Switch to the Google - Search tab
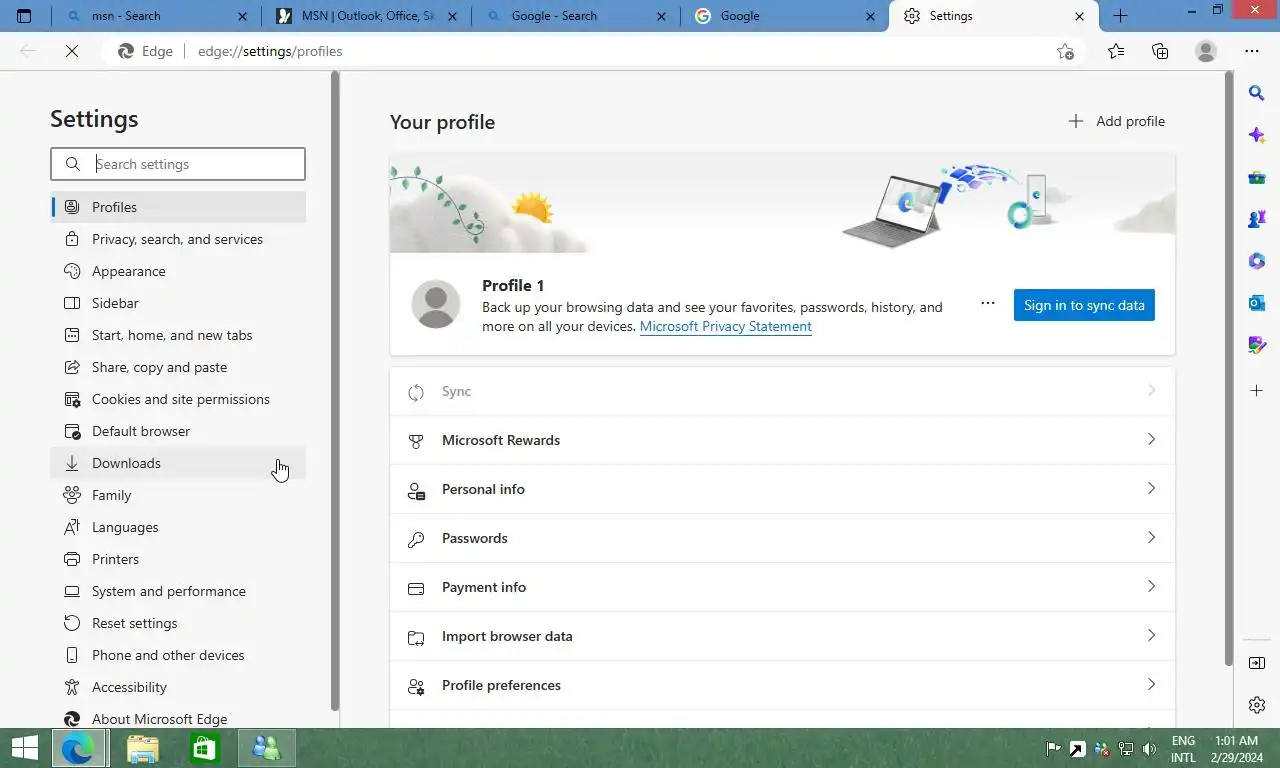This screenshot has width=1280, height=768. tap(577, 16)
